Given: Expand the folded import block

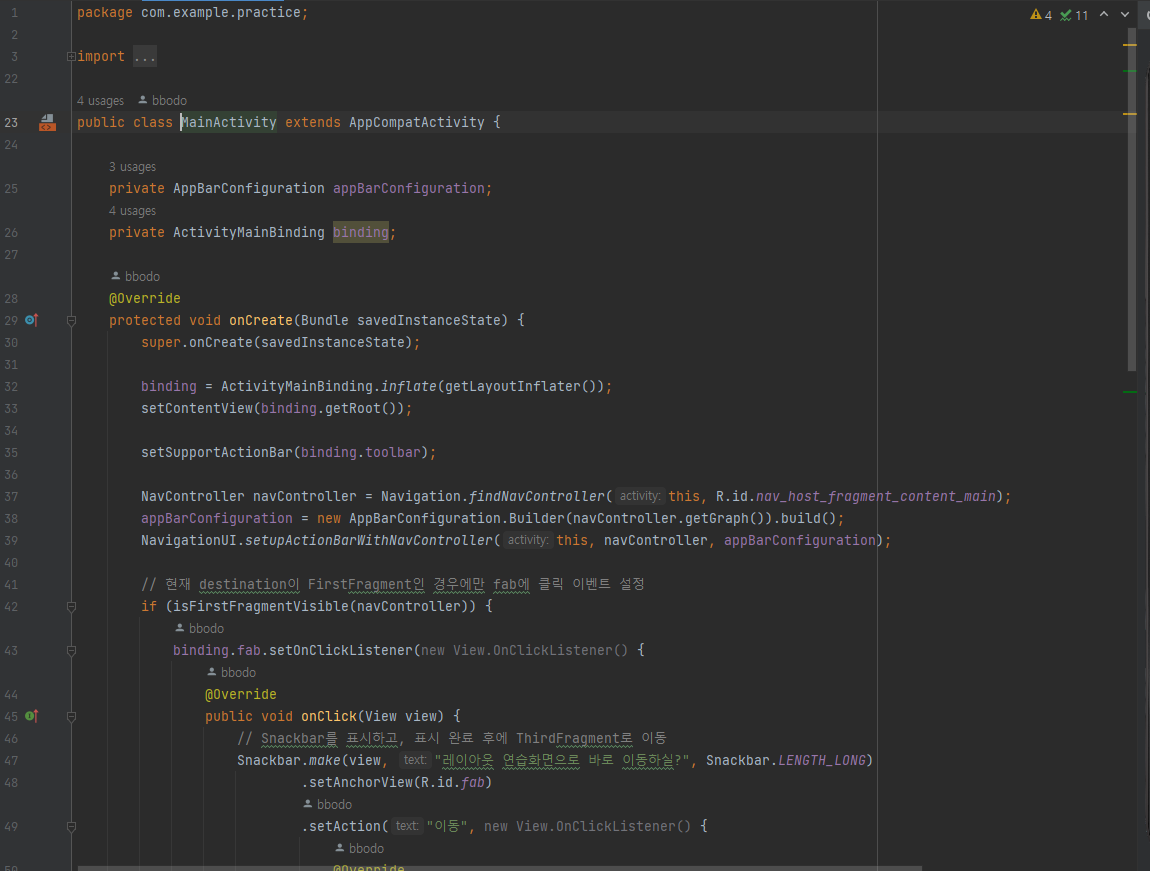Looking at the screenshot, I should (x=71, y=56).
